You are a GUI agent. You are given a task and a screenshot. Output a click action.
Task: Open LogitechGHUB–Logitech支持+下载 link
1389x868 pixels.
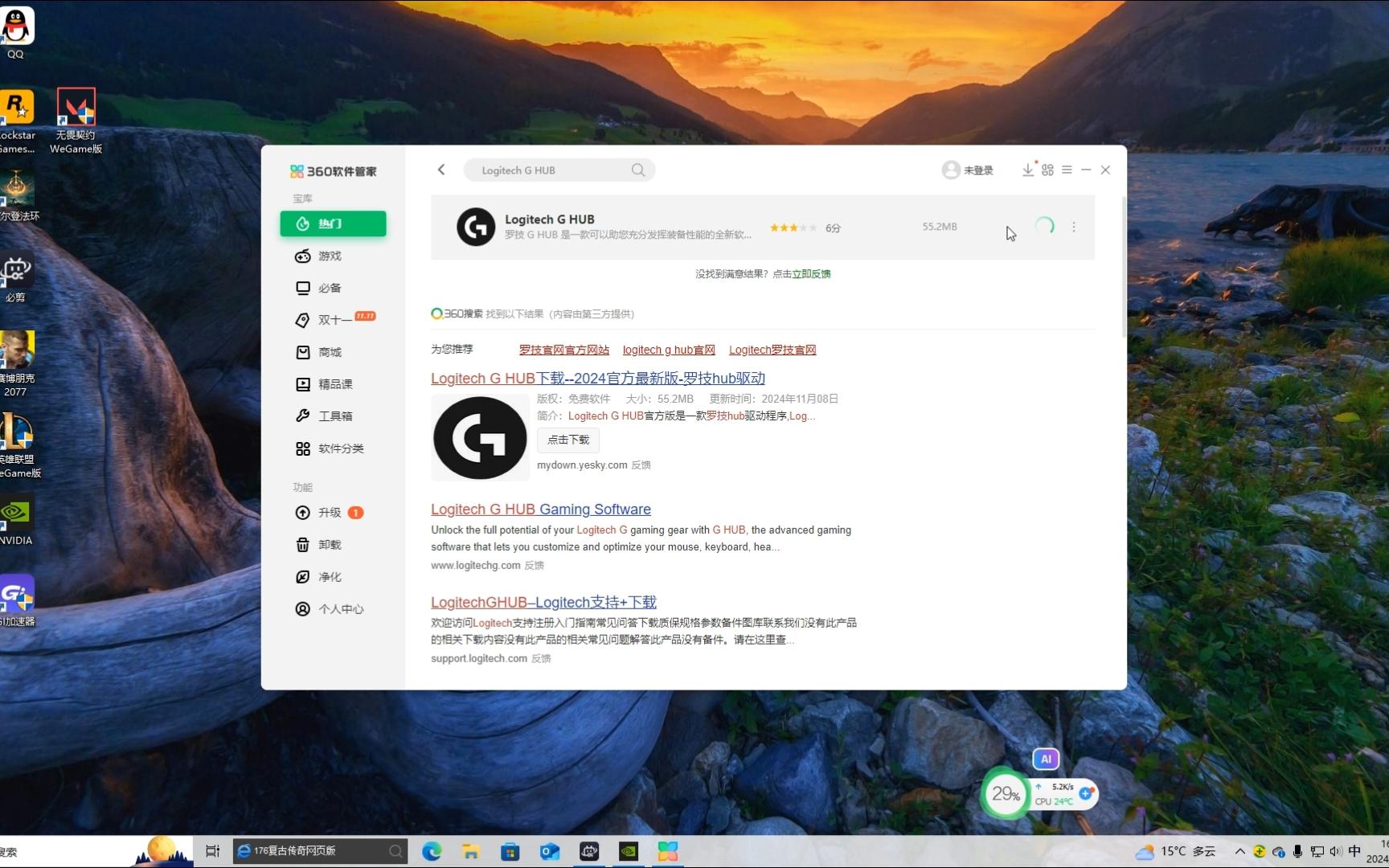pos(543,603)
